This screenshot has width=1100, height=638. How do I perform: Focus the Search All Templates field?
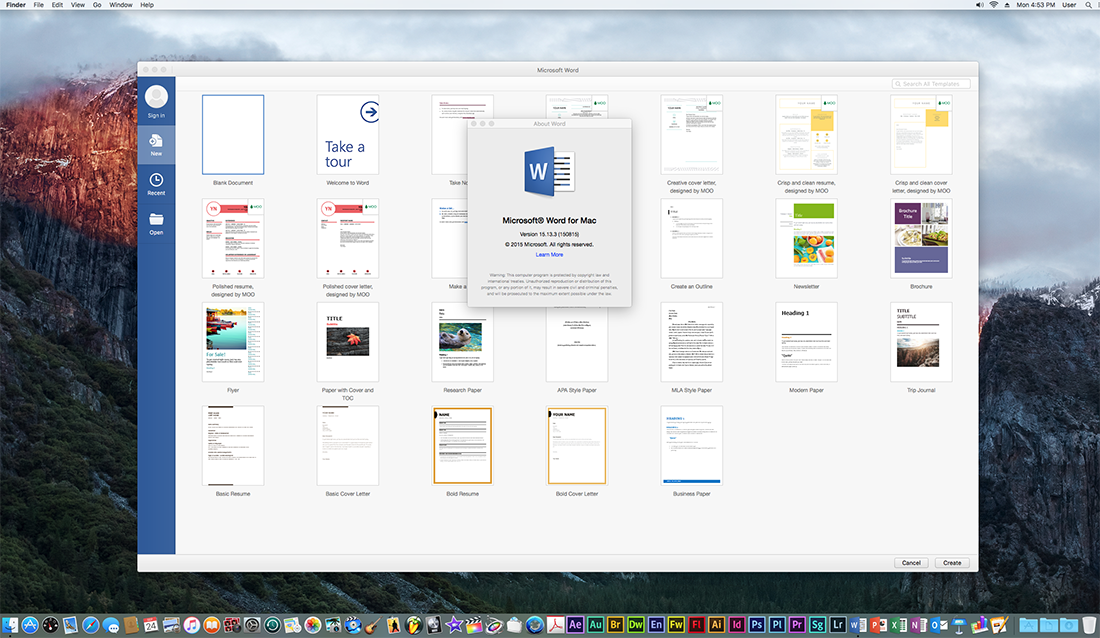coord(931,84)
